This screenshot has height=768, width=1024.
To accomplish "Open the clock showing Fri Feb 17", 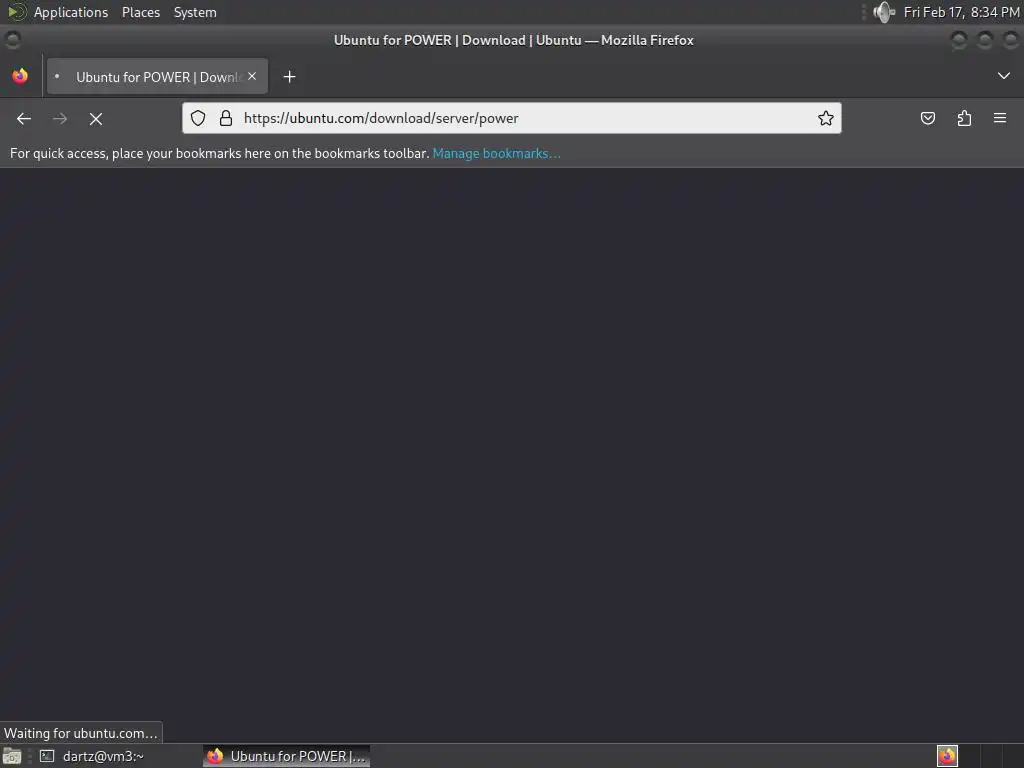I will pos(961,12).
